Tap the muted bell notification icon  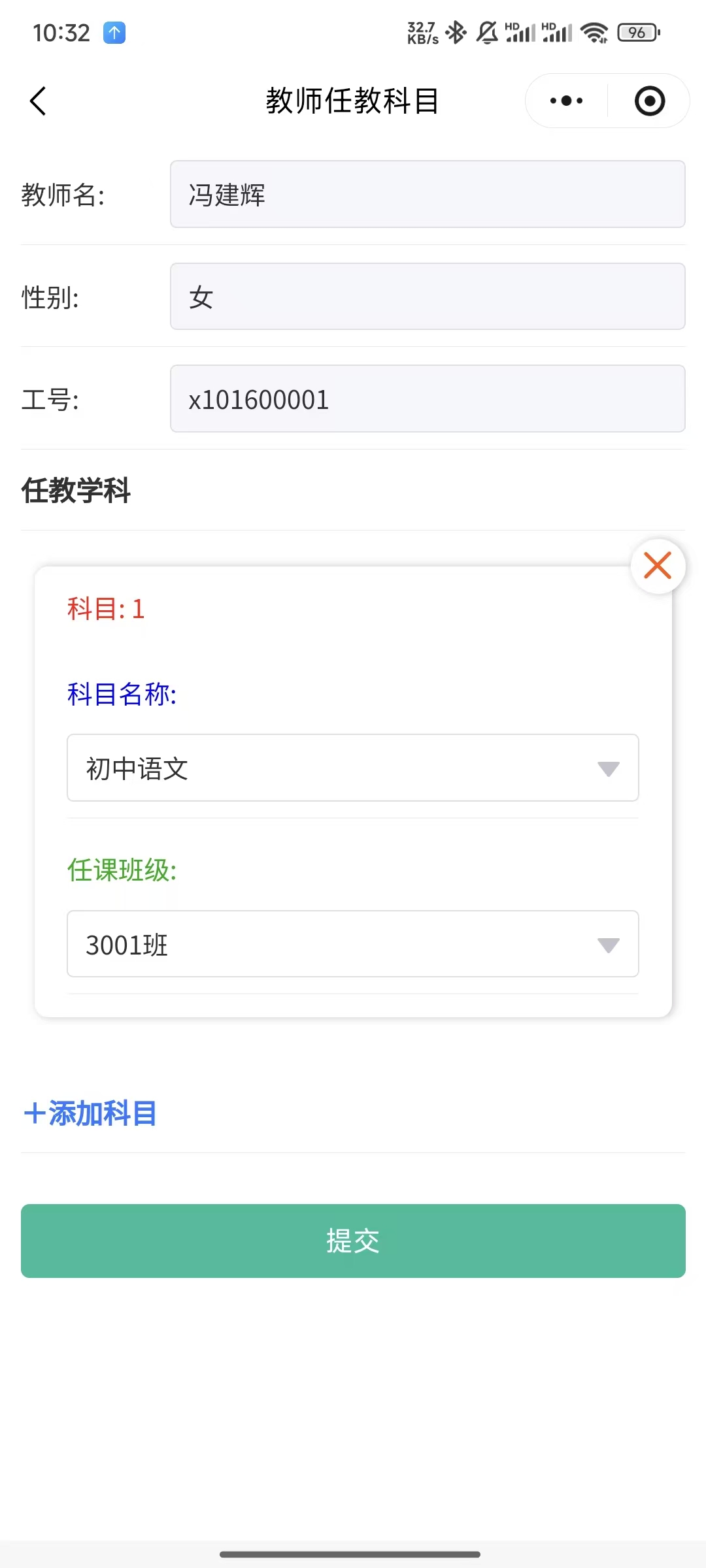point(487,32)
